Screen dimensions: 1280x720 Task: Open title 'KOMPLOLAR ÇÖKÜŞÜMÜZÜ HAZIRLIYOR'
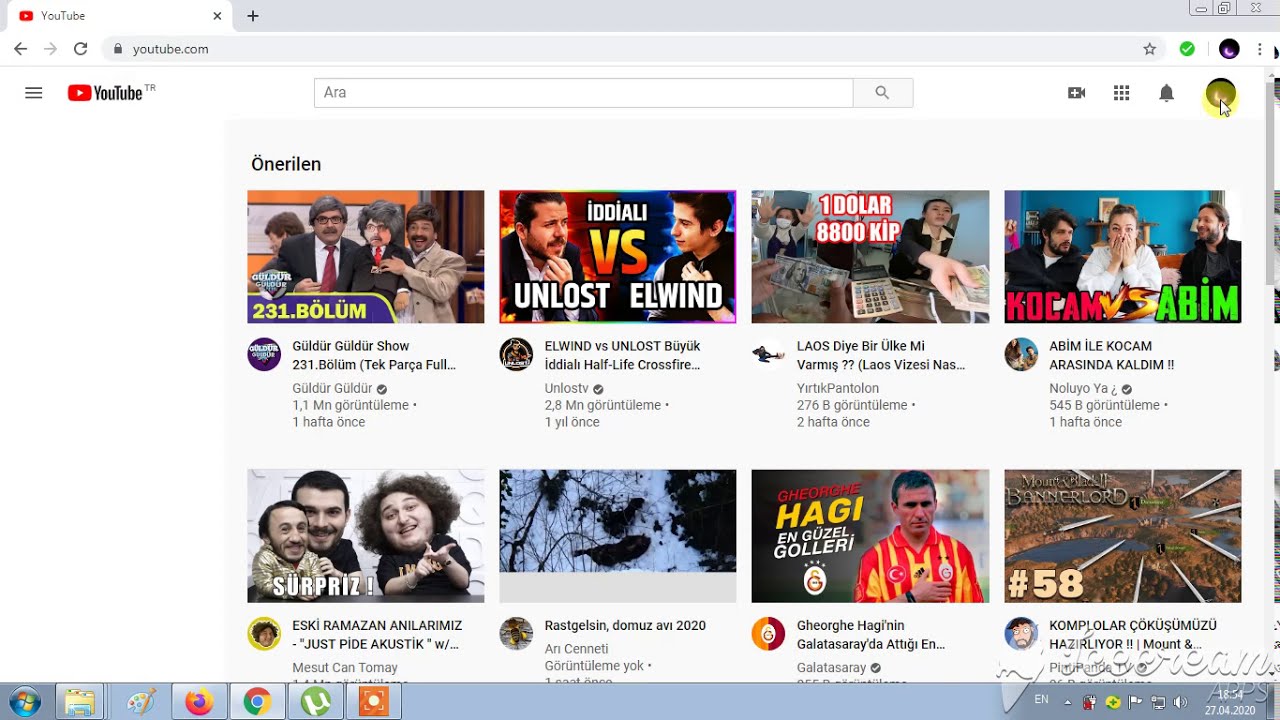pyautogui.click(x=1133, y=634)
